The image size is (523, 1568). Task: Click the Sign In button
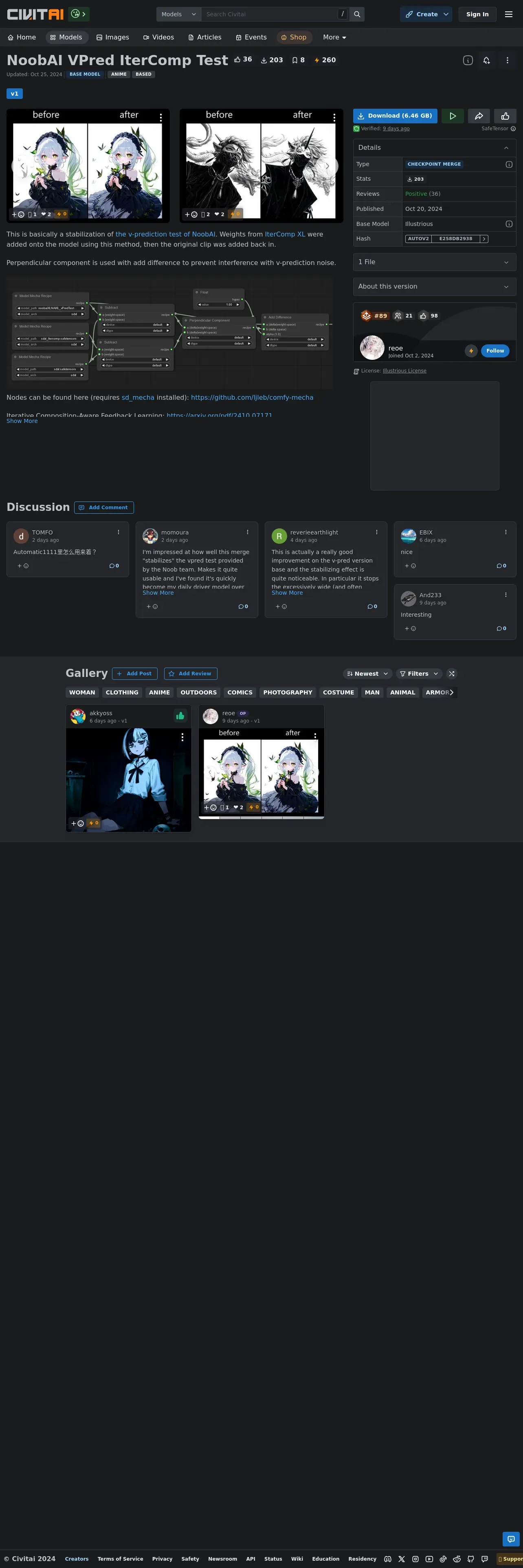tap(477, 14)
